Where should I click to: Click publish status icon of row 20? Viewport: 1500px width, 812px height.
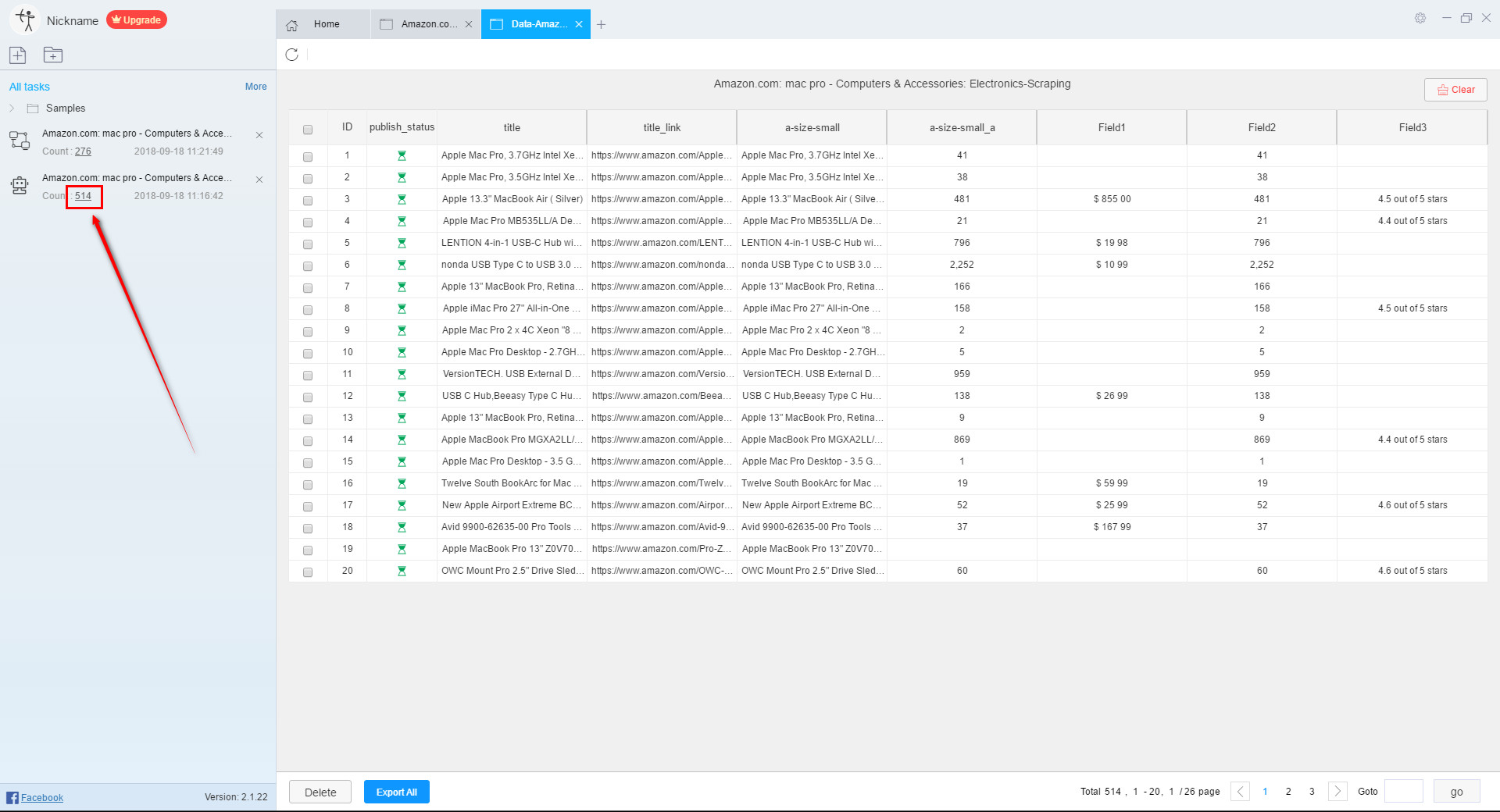click(x=402, y=571)
